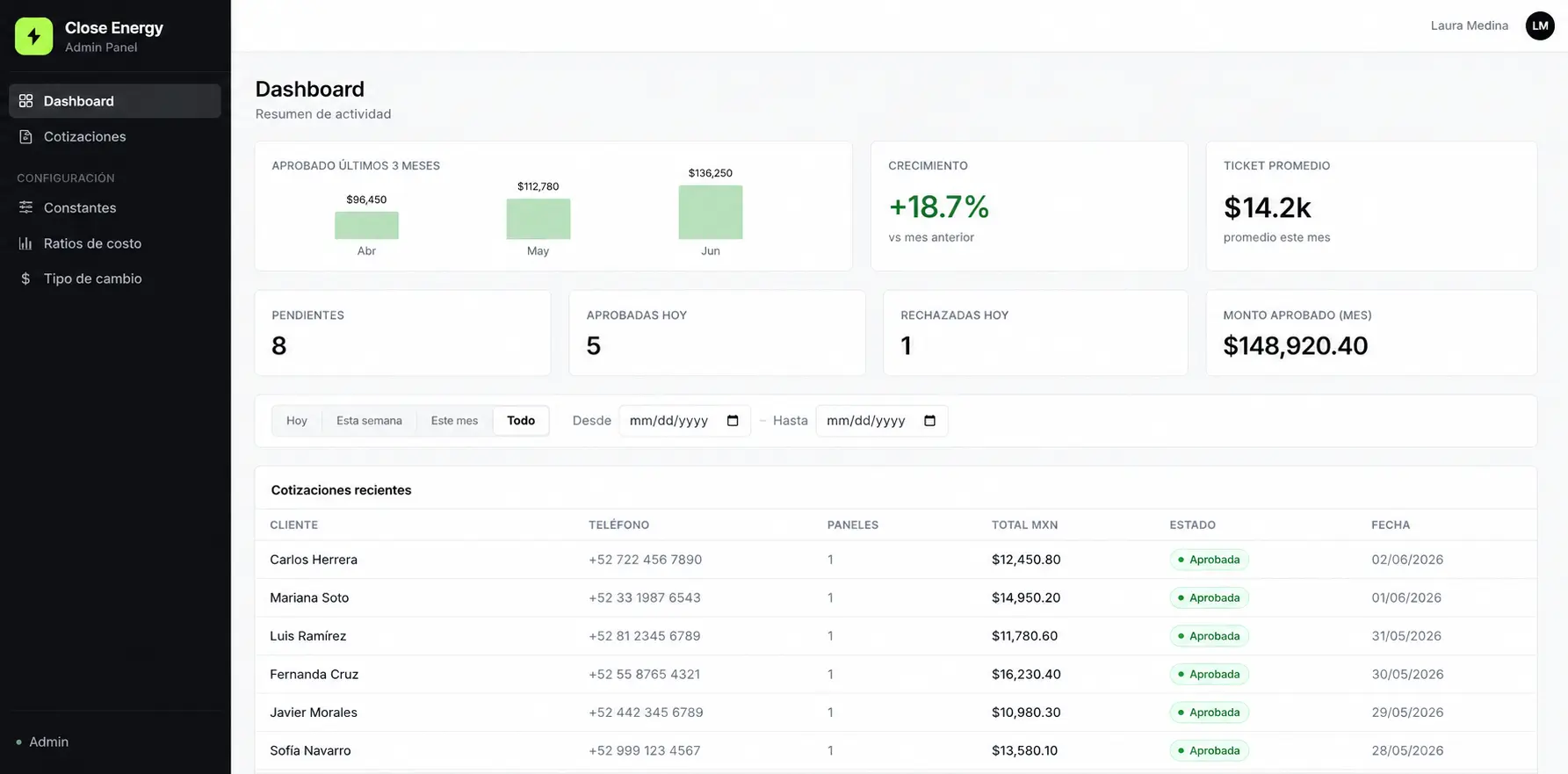Screen dimensions: 1568x774
Task: Click the date 31/05/2026
Action: [1406, 636]
